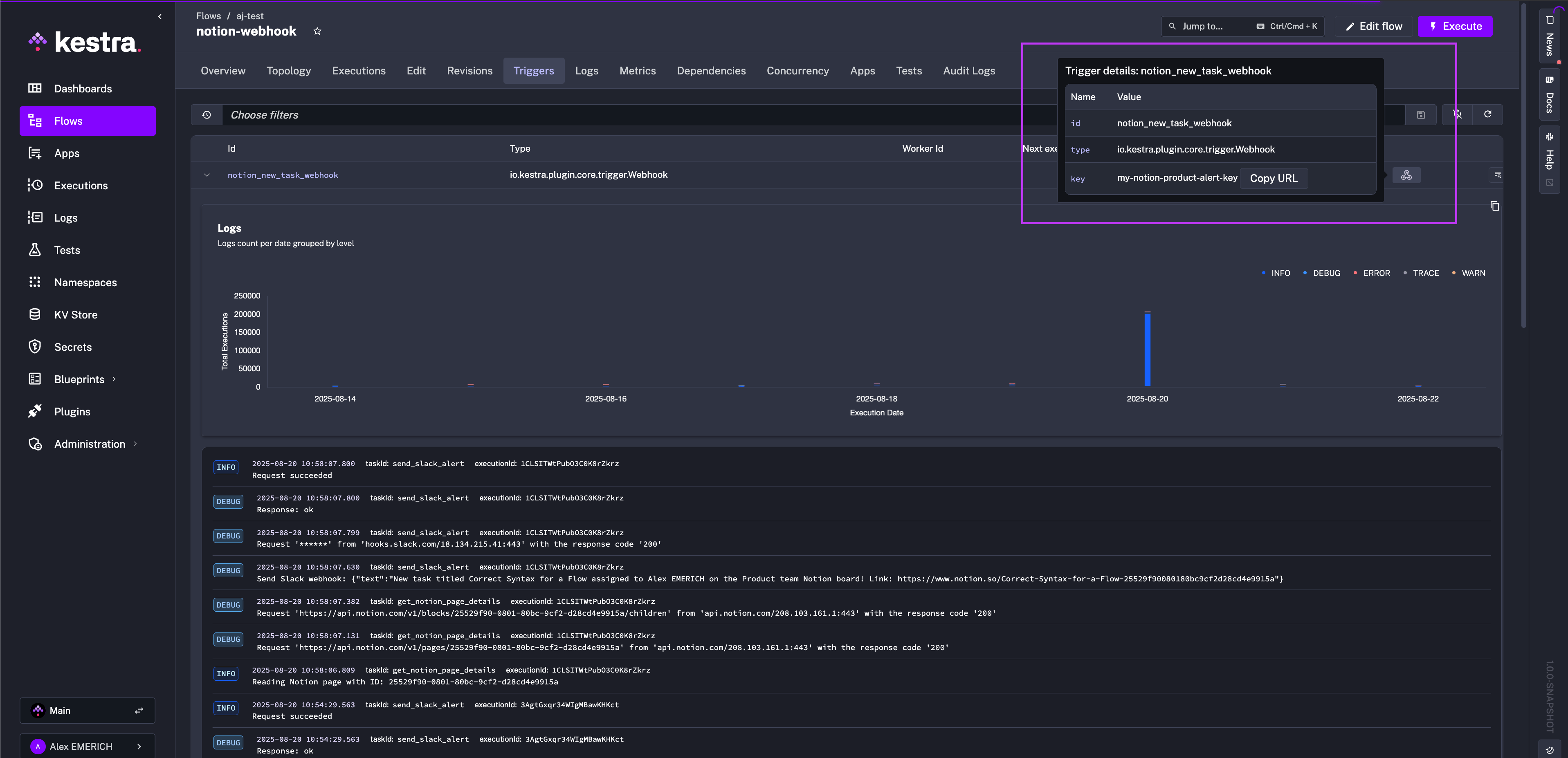Image resolution: width=1568 pixels, height=758 pixels.
Task: Click the save filter icon
Action: tap(1421, 115)
